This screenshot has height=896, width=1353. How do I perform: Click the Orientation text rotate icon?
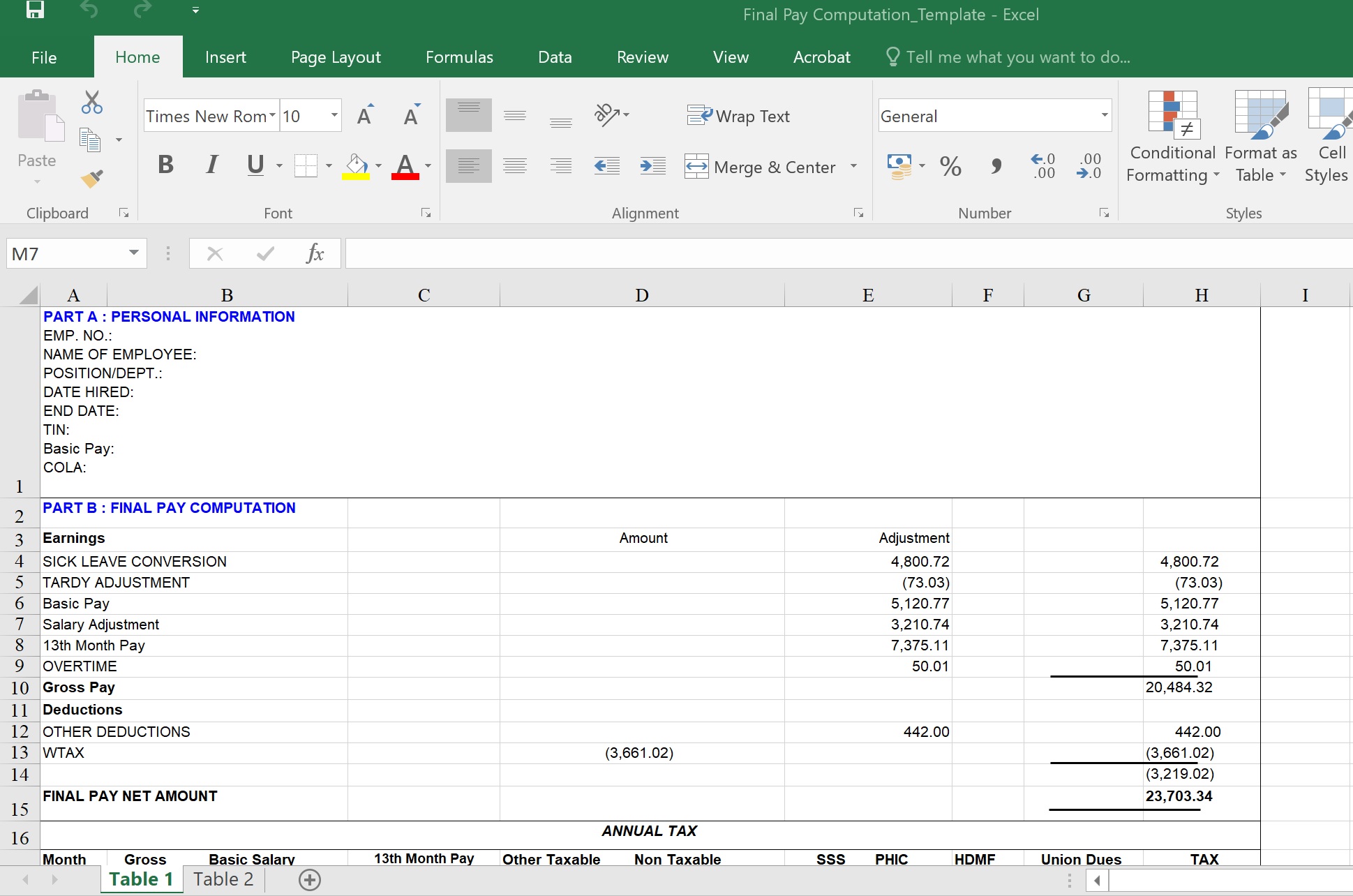pyautogui.click(x=611, y=114)
